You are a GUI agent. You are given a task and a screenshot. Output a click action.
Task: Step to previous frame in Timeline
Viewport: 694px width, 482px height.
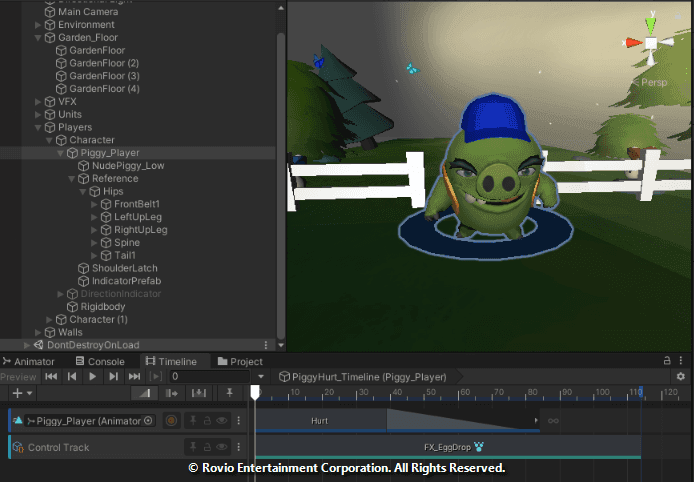click(72, 377)
